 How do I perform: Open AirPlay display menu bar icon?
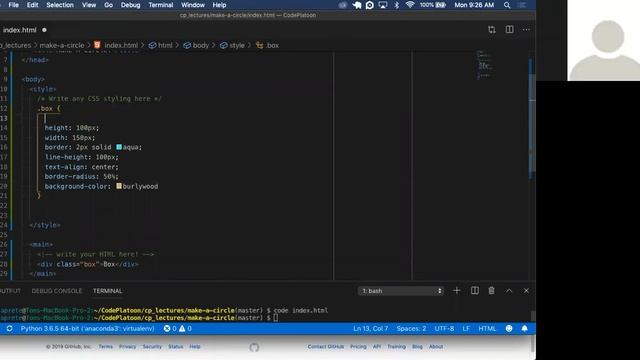pos(383,5)
